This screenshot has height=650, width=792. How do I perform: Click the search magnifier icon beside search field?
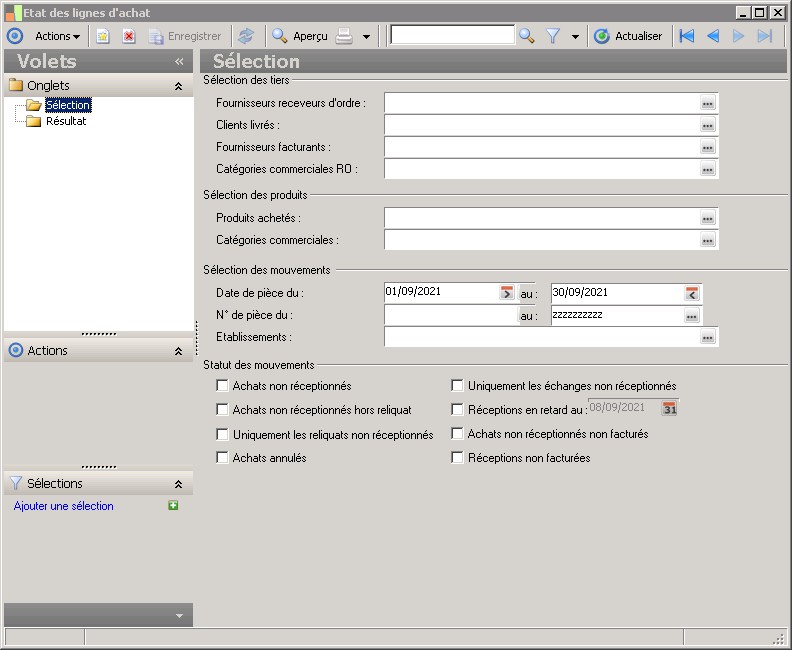pos(527,36)
